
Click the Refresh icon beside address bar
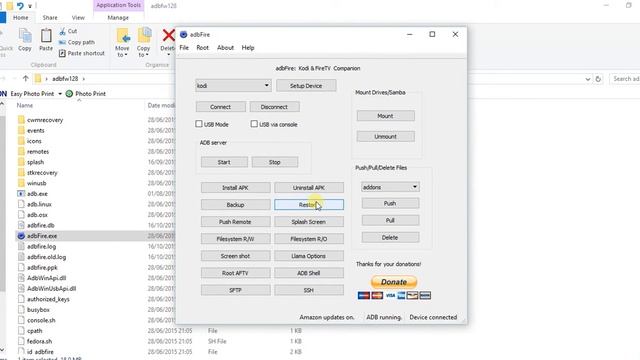pos(598,79)
